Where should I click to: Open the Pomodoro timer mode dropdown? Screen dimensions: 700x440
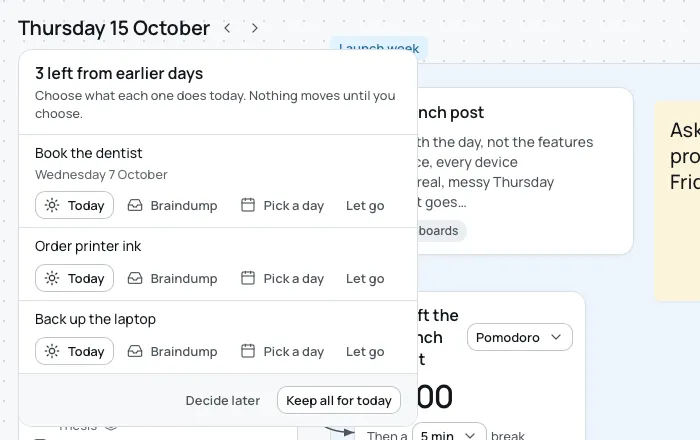520,337
